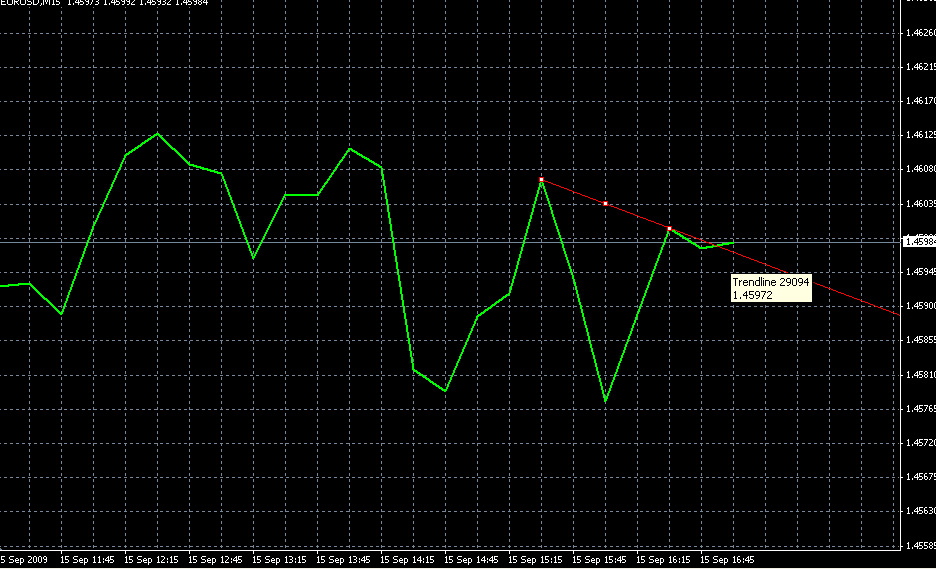Click the 15 Sep 14:15 time label

pyautogui.click(x=407, y=560)
